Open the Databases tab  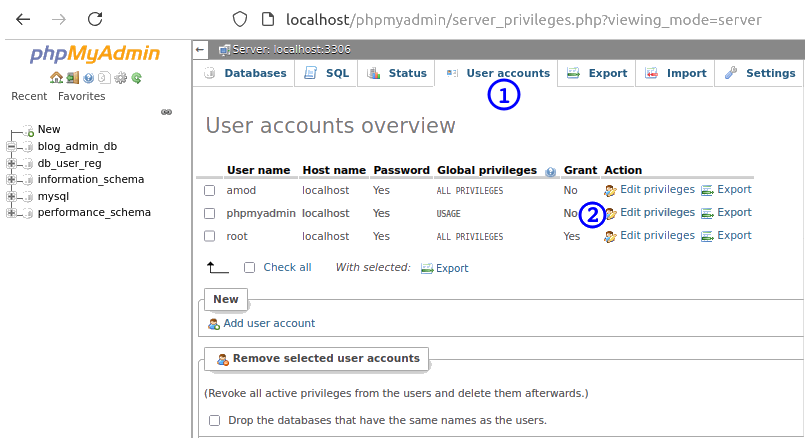tap(245, 74)
